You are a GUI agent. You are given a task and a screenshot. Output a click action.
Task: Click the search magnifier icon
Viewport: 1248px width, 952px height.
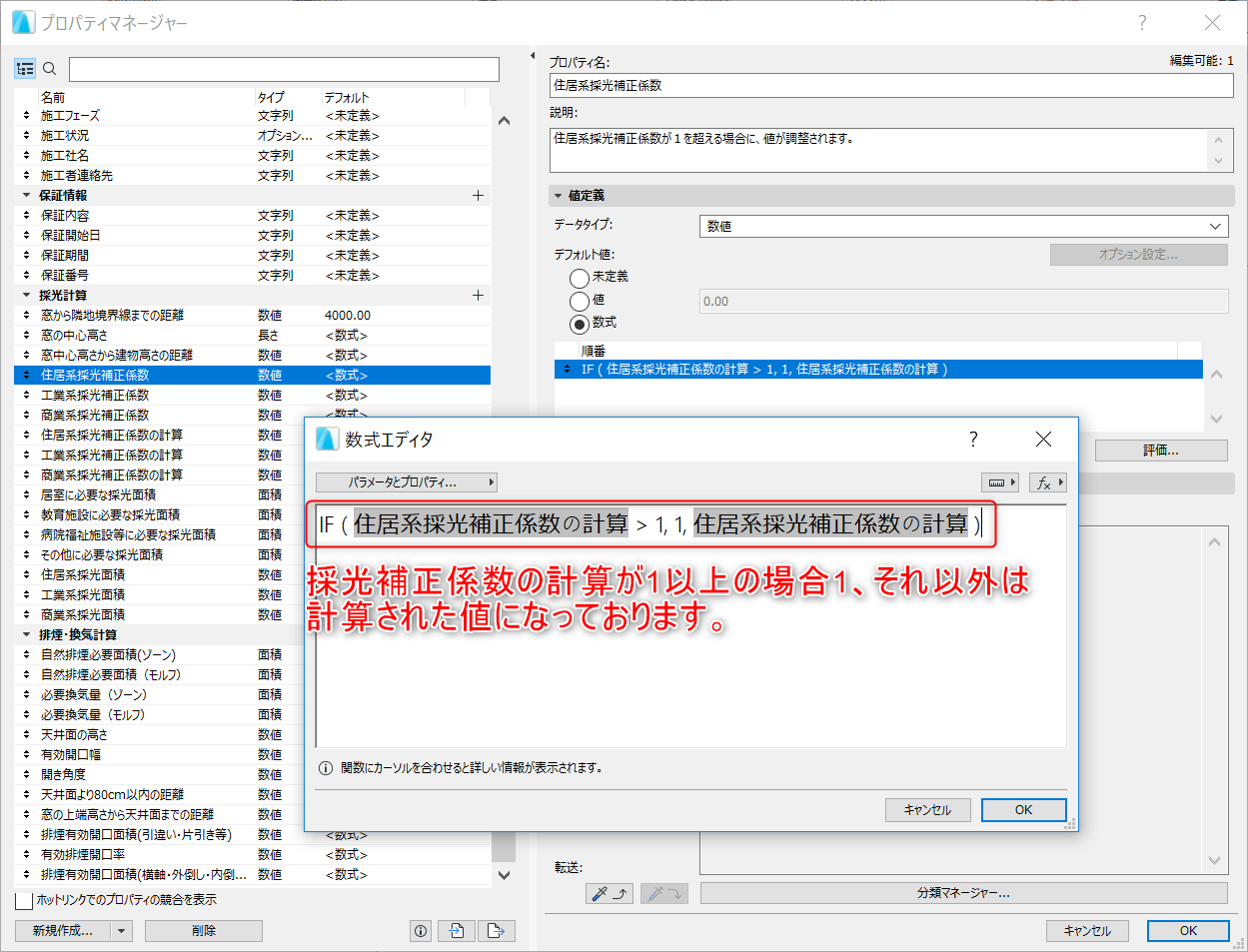[49, 69]
